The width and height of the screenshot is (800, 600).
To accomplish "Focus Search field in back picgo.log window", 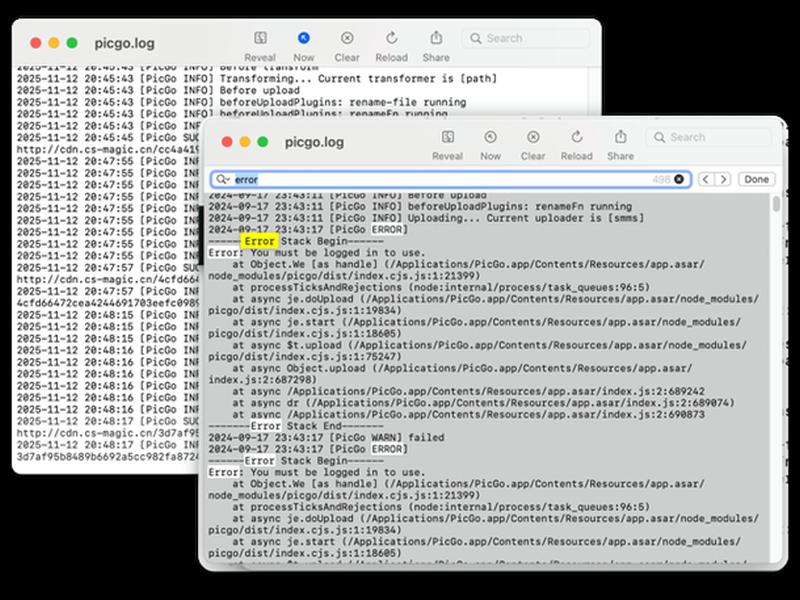I will pos(526,38).
